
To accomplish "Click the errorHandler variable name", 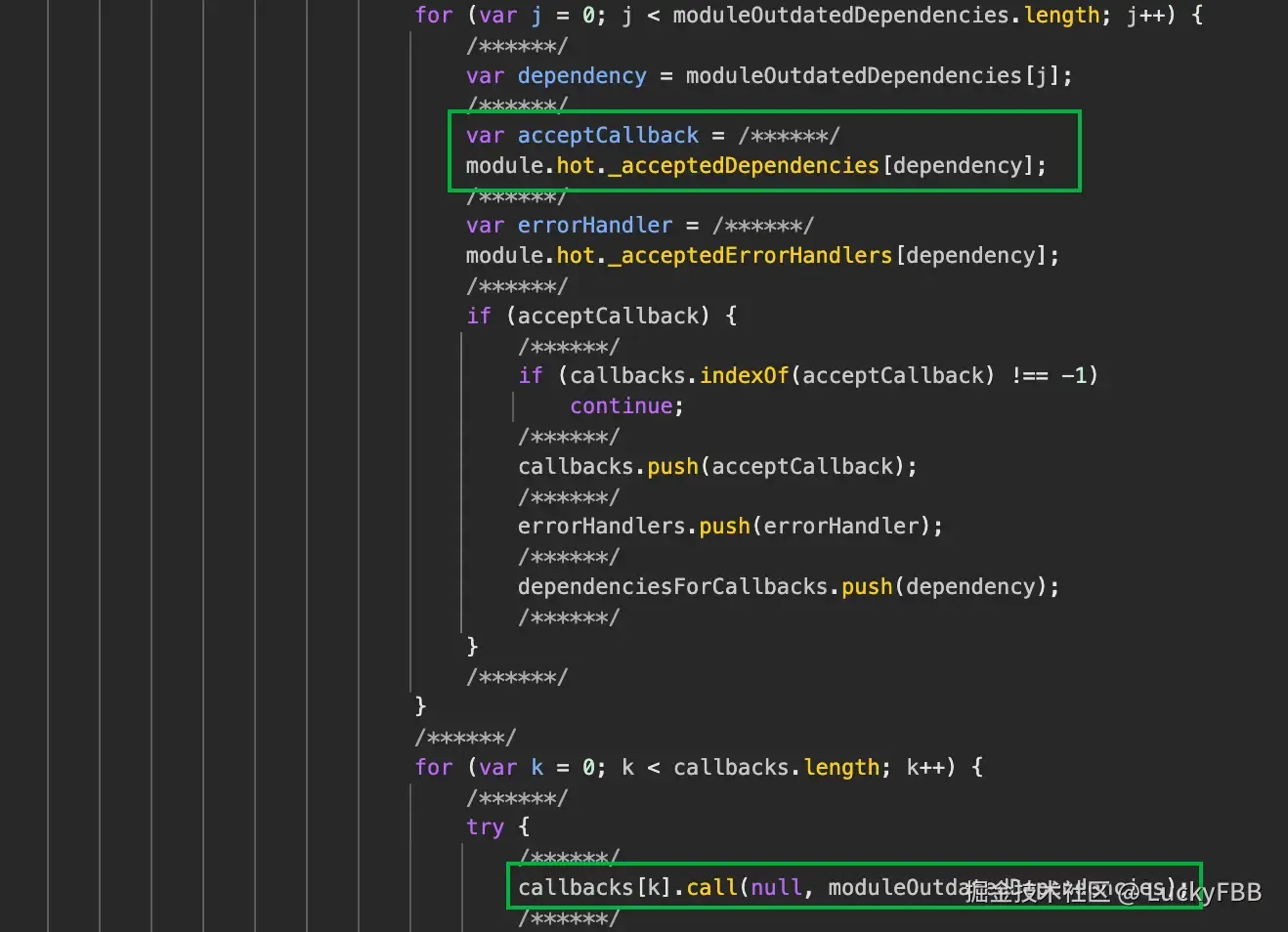I will (595, 226).
